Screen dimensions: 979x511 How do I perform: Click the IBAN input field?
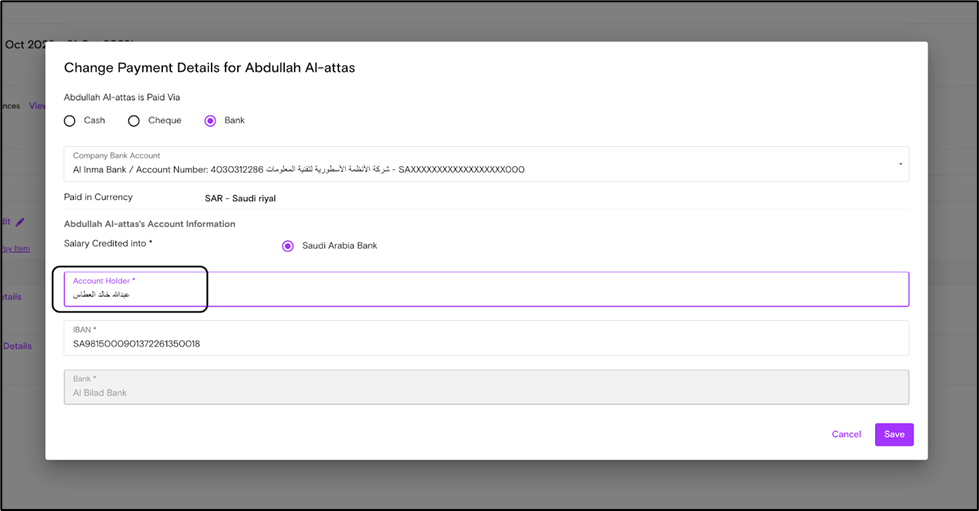486,338
